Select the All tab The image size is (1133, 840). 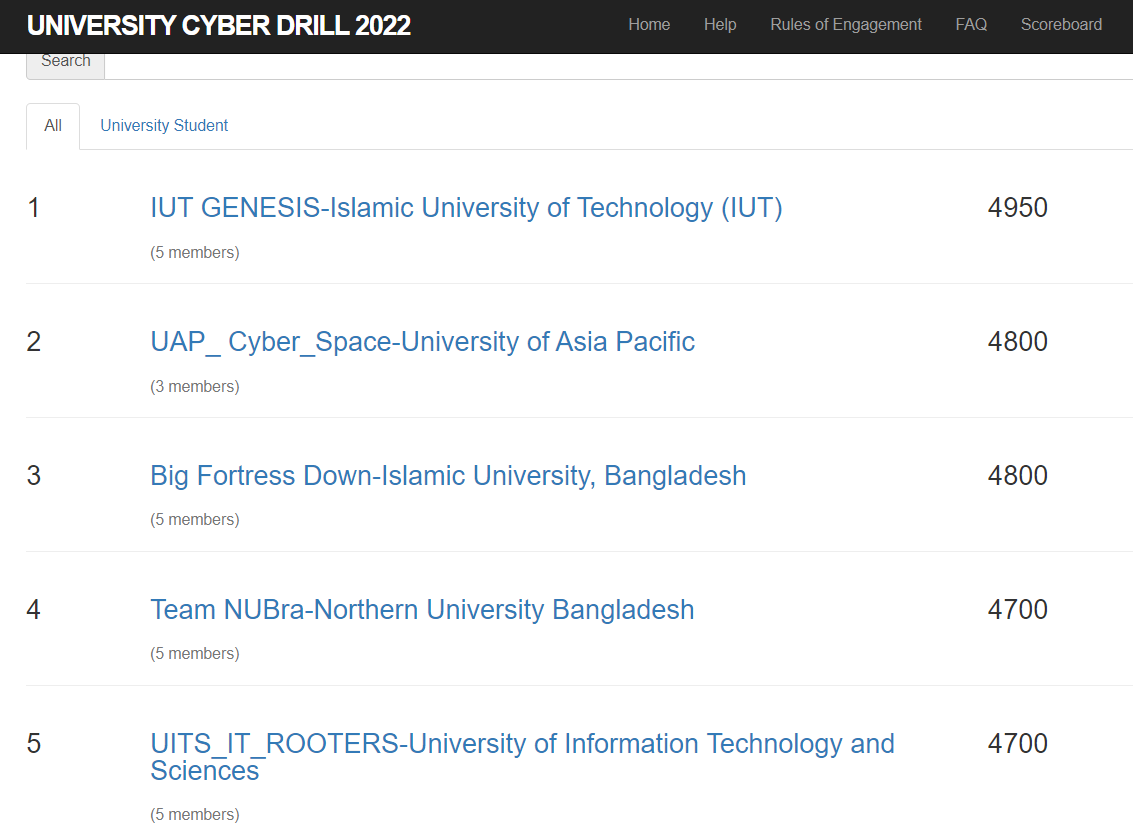pyautogui.click(x=53, y=126)
